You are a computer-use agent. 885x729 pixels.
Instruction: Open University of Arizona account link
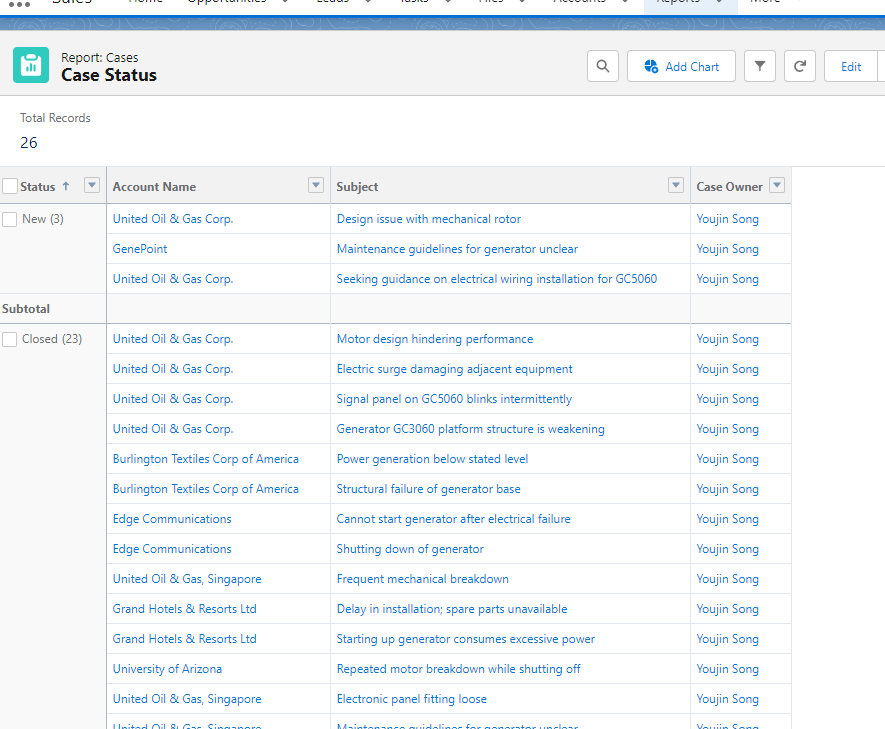tap(167, 669)
